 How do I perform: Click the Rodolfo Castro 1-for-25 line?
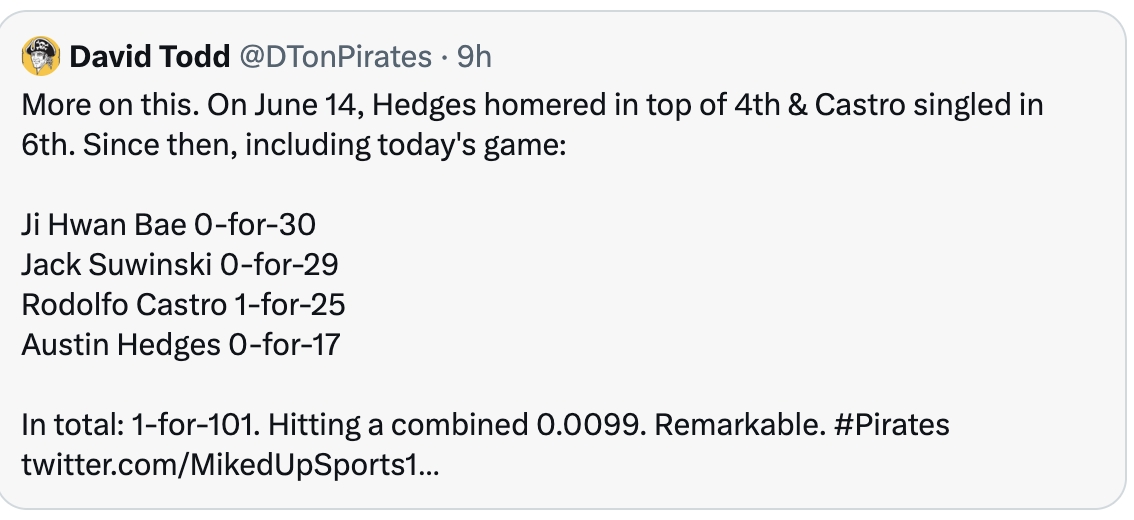[184, 304]
